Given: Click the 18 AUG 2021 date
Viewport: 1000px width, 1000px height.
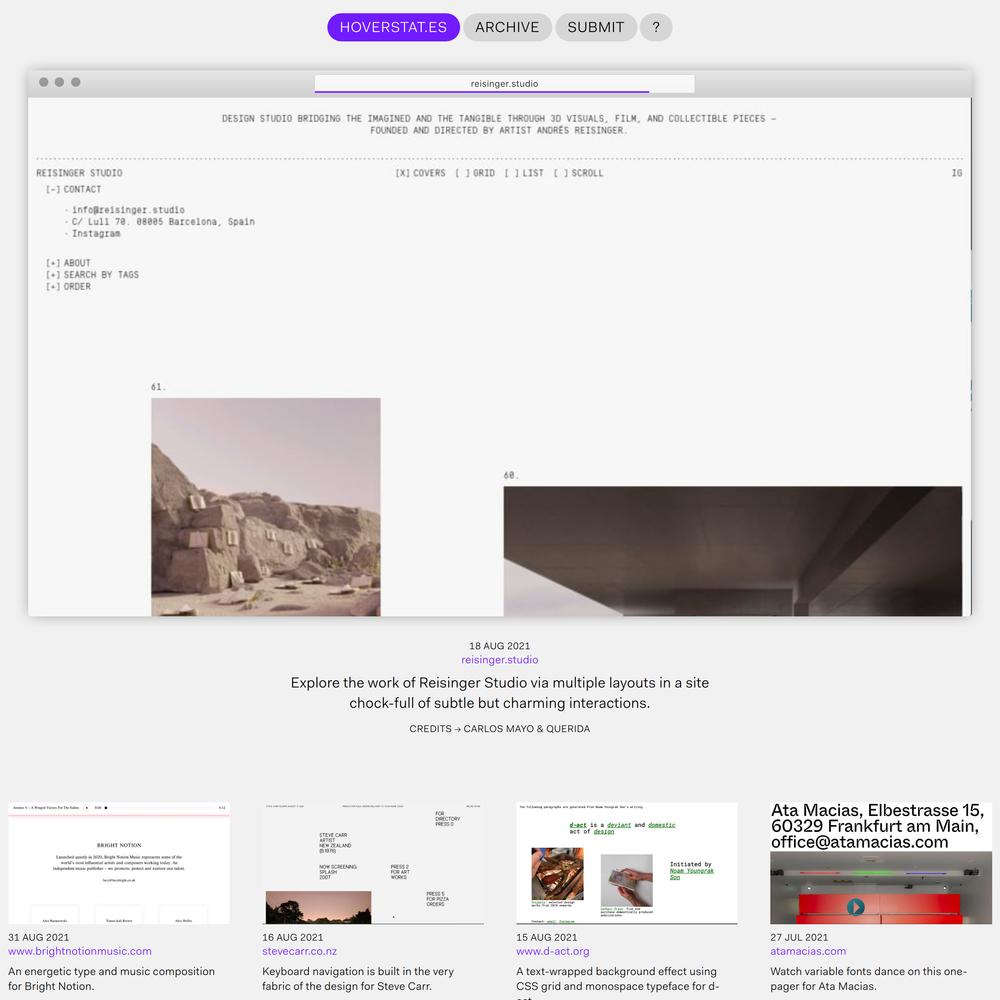Looking at the screenshot, I should pos(499,646).
